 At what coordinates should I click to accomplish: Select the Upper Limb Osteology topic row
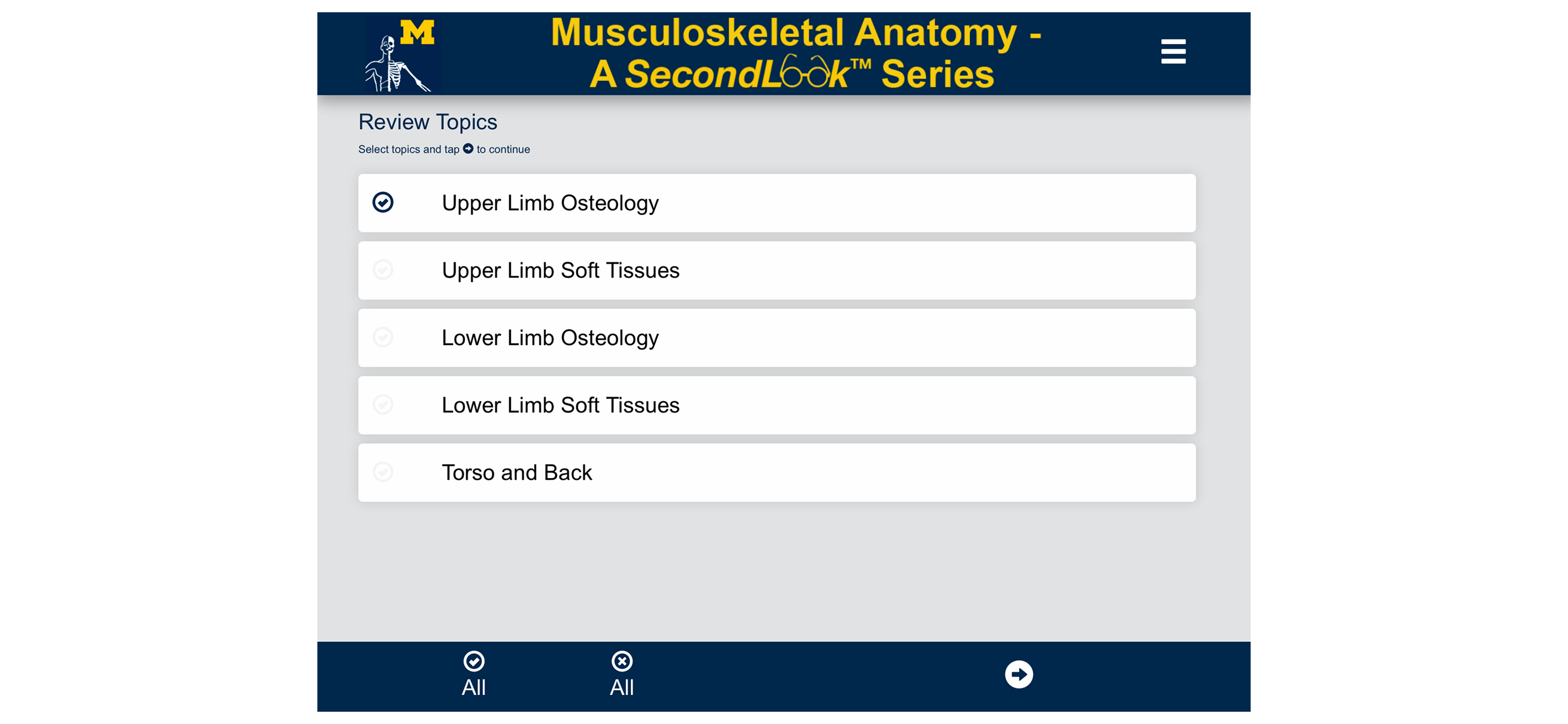(x=776, y=203)
